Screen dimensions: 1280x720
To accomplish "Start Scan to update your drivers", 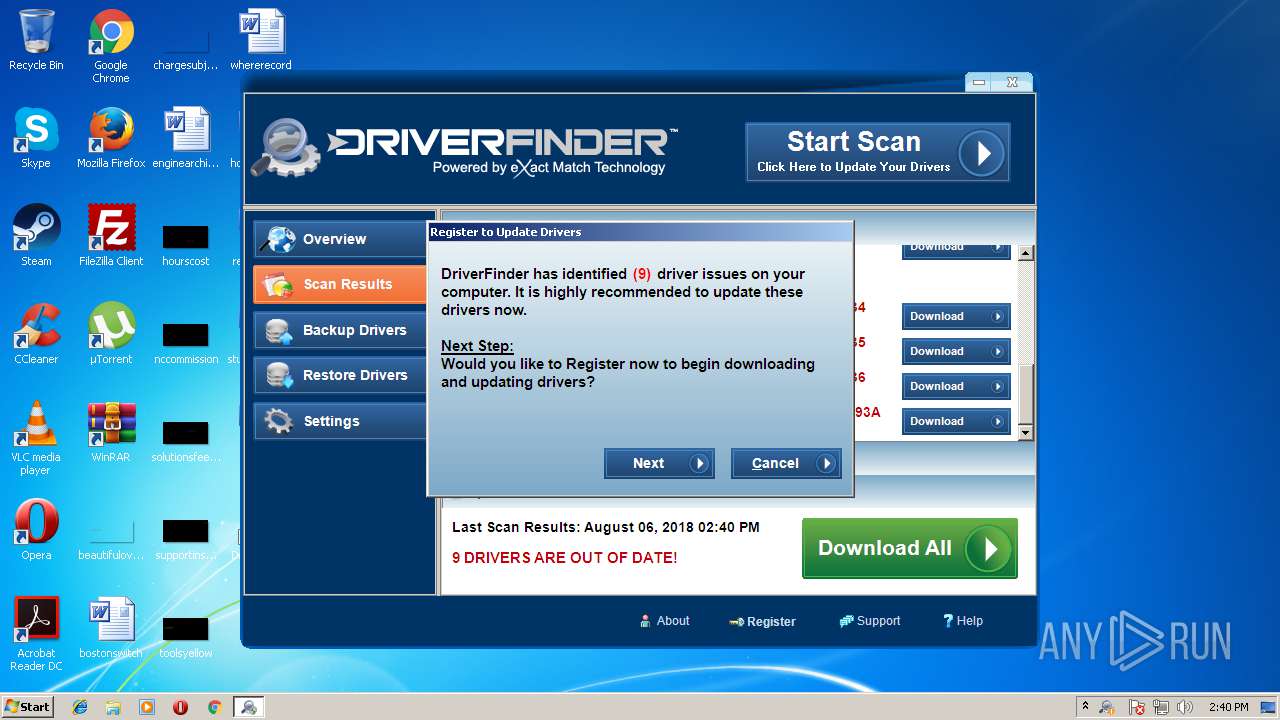I will tap(877, 152).
